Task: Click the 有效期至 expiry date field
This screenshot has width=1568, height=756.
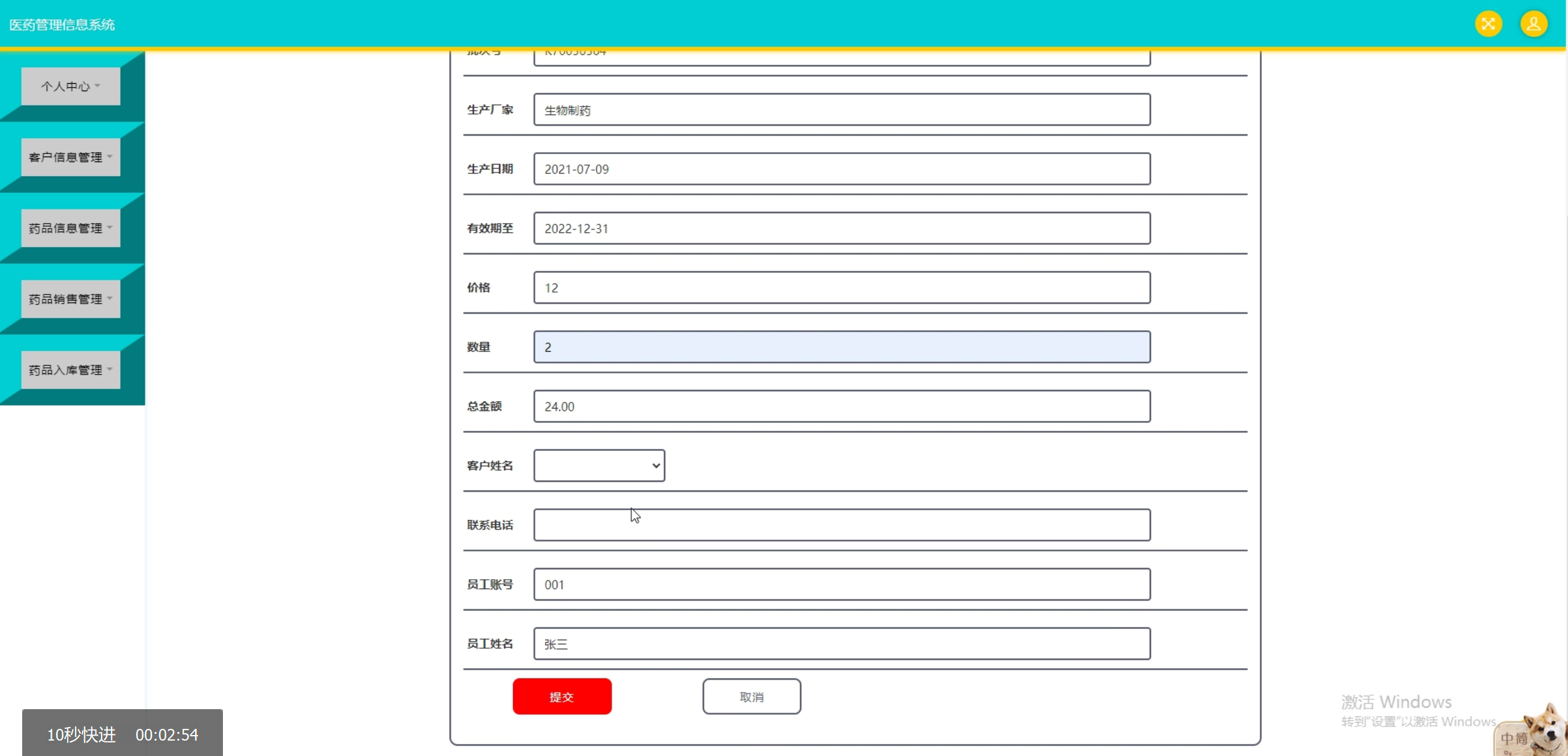Action: (841, 229)
